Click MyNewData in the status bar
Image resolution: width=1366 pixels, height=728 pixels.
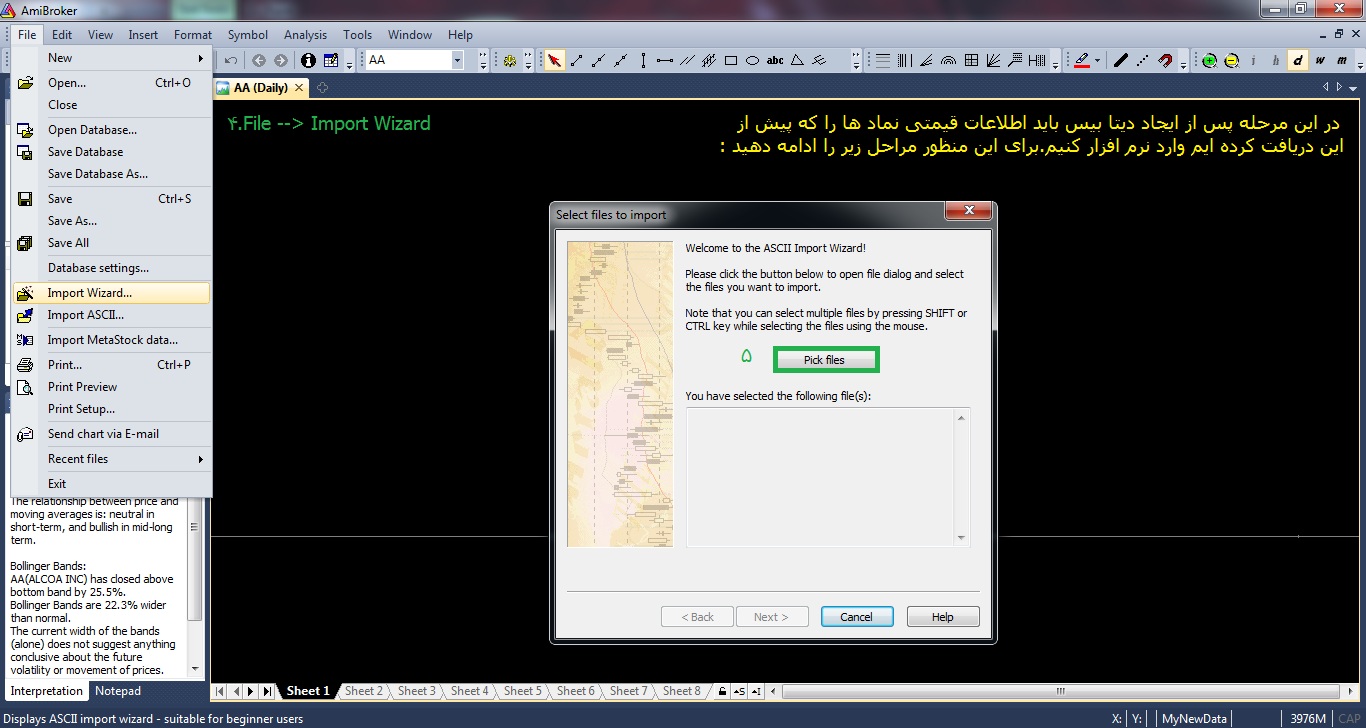pos(1194,718)
